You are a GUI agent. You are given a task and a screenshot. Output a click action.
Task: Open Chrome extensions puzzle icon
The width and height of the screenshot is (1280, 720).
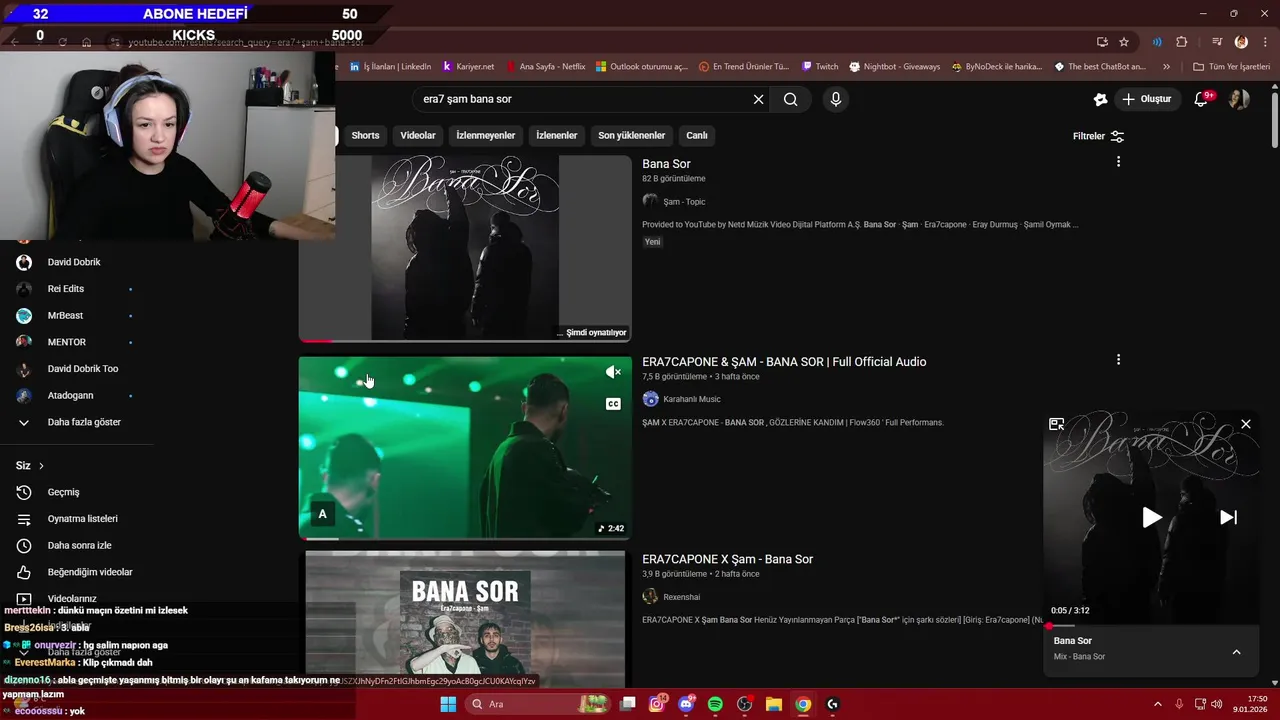pyautogui.click(x=1182, y=42)
